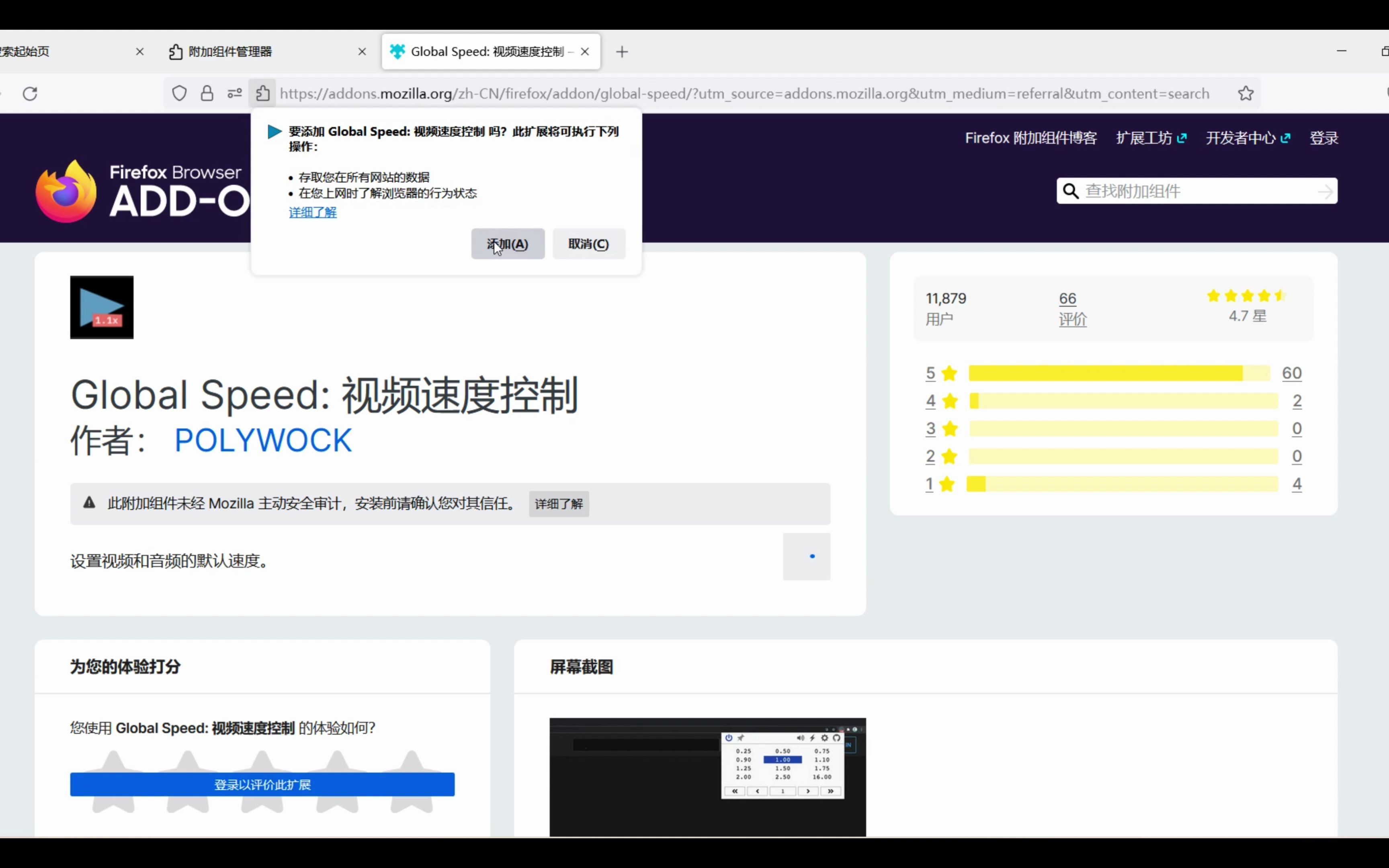Open the addon screenshot thumbnail
This screenshot has width=1389, height=868.
tap(707, 777)
